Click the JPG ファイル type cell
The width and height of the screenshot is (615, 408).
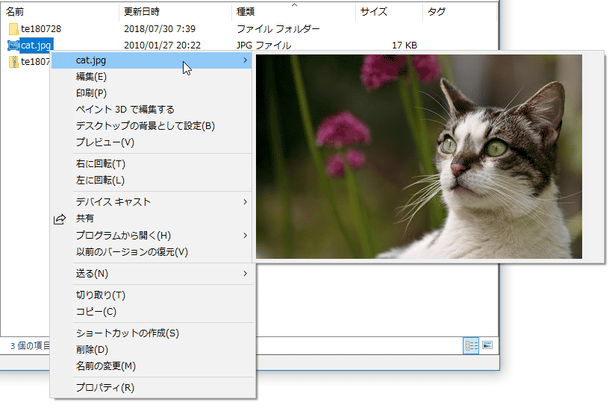[x=264, y=46]
